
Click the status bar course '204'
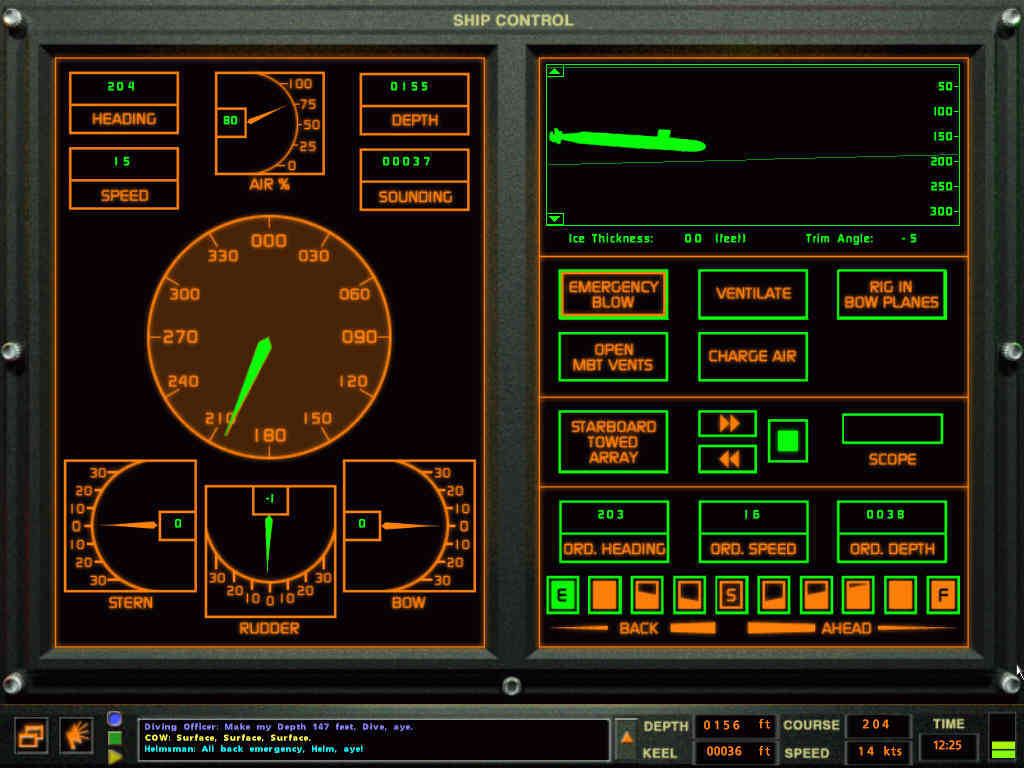(x=878, y=725)
